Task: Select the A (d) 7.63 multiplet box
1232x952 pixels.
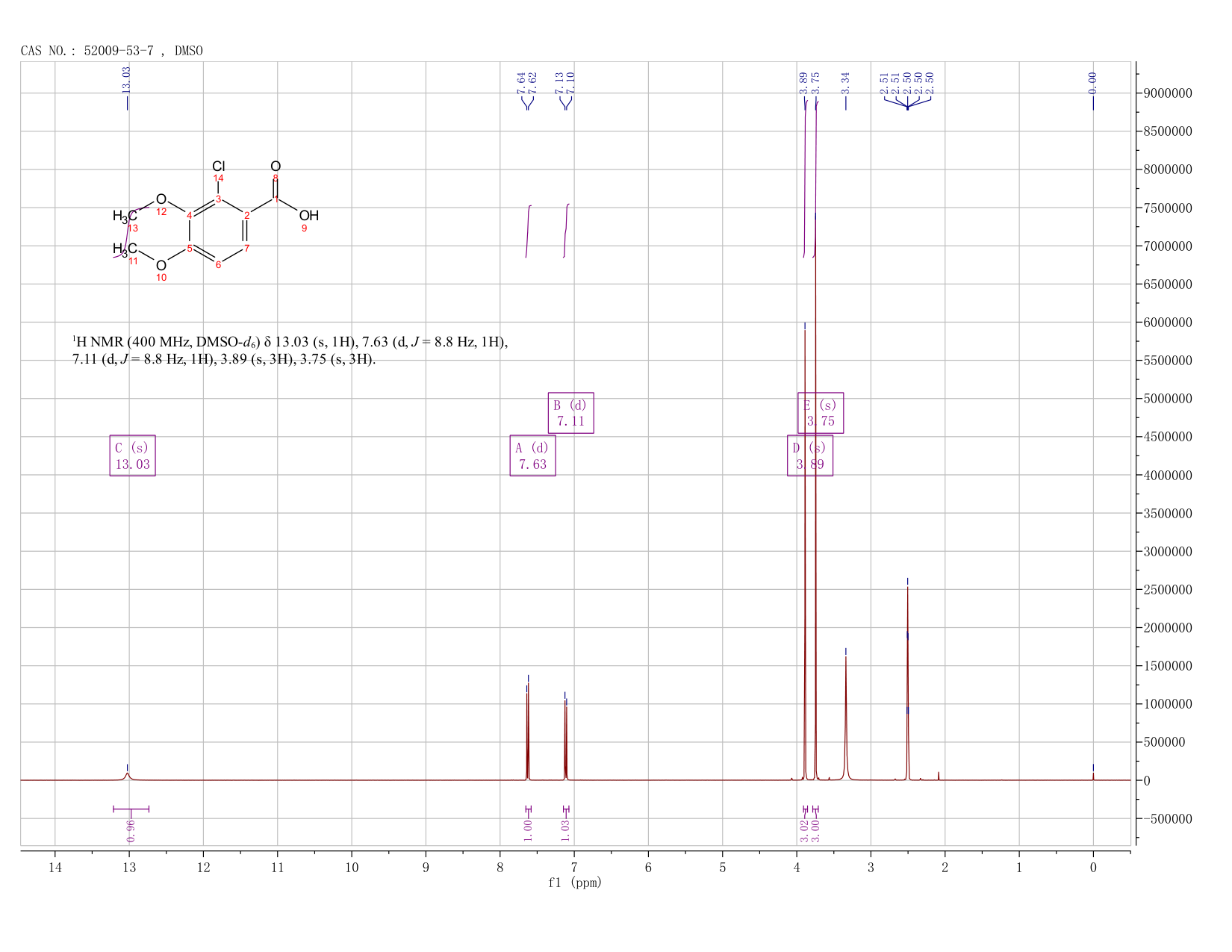Action: pos(532,455)
